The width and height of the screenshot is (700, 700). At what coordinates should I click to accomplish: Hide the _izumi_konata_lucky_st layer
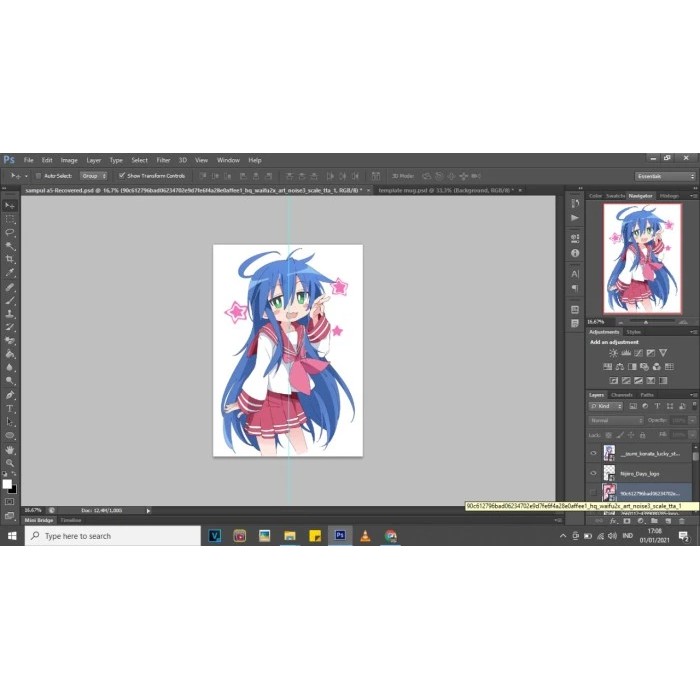pyautogui.click(x=593, y=453)
